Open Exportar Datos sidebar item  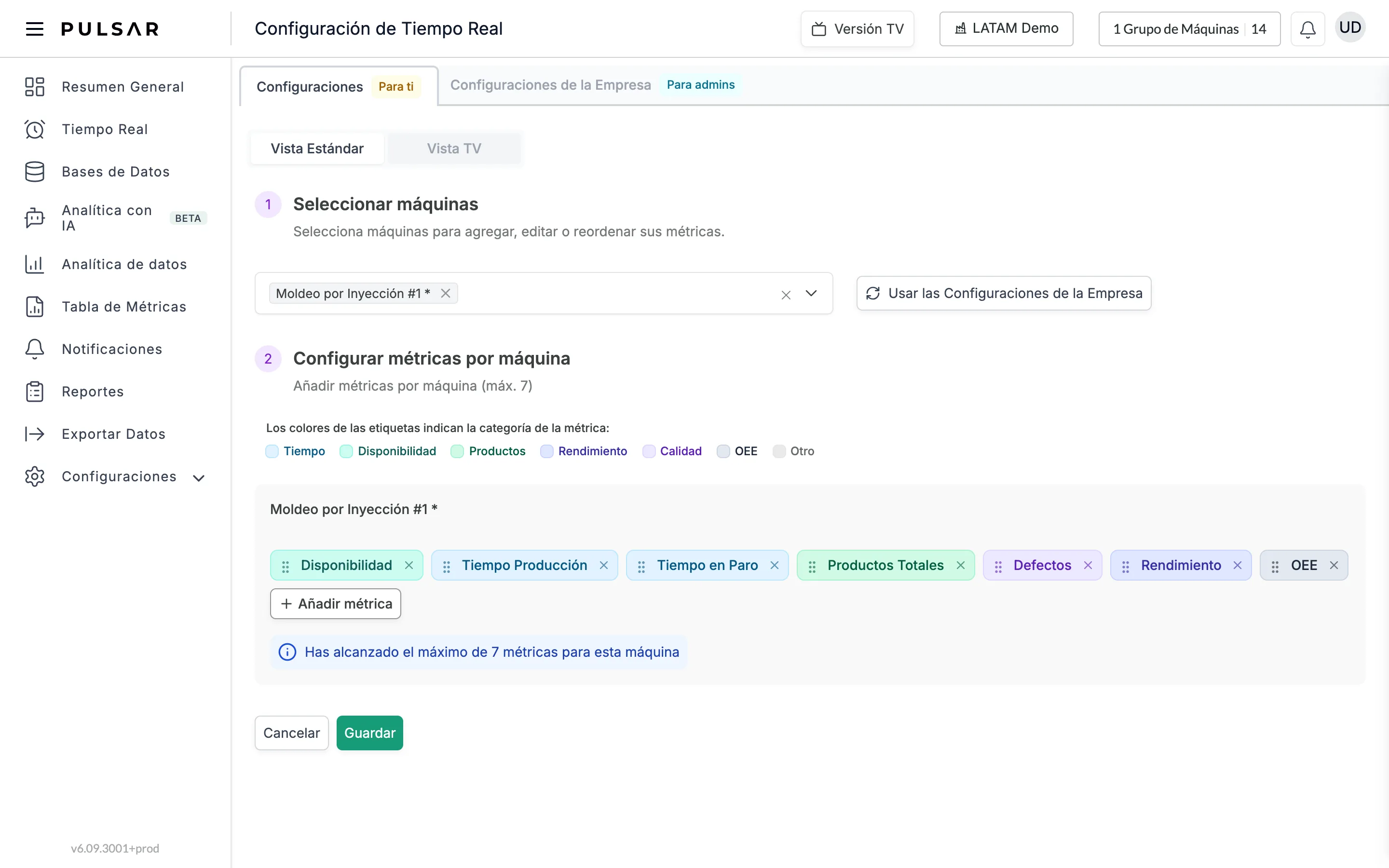pyautogui.click(x=115, y=434)
